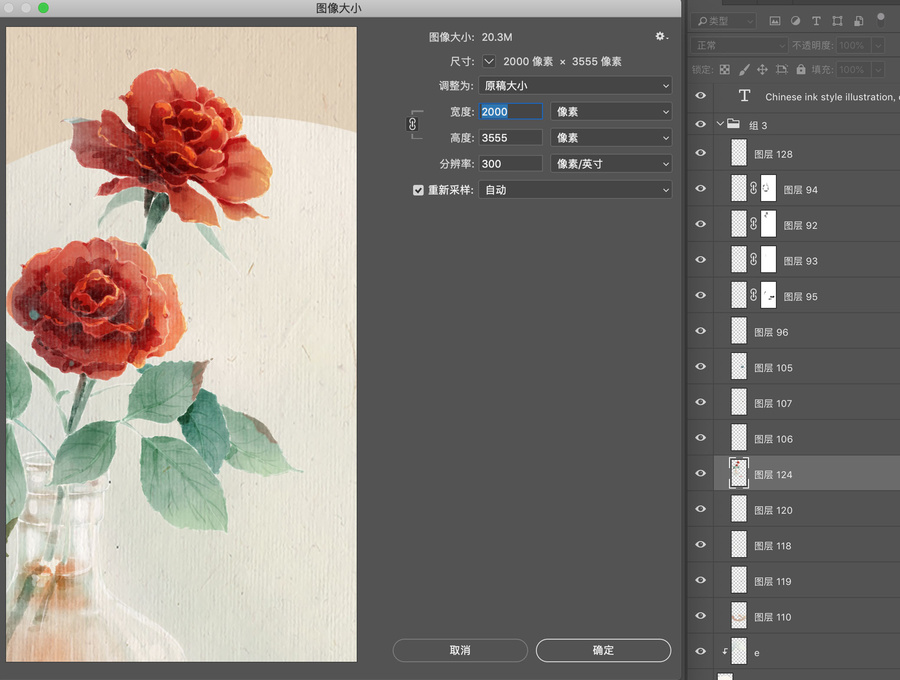Filter layers by shape layer icon
The width and height of the screenshot is (900, 680).
click(837, 21)
